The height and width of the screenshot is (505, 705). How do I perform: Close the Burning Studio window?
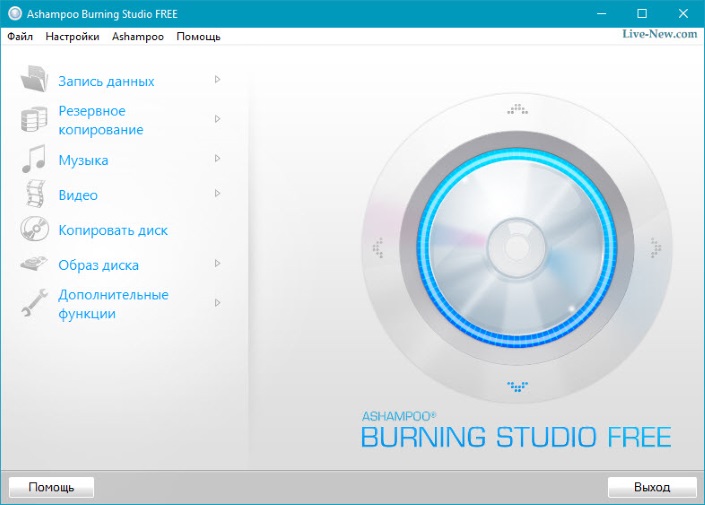point(683,14)
